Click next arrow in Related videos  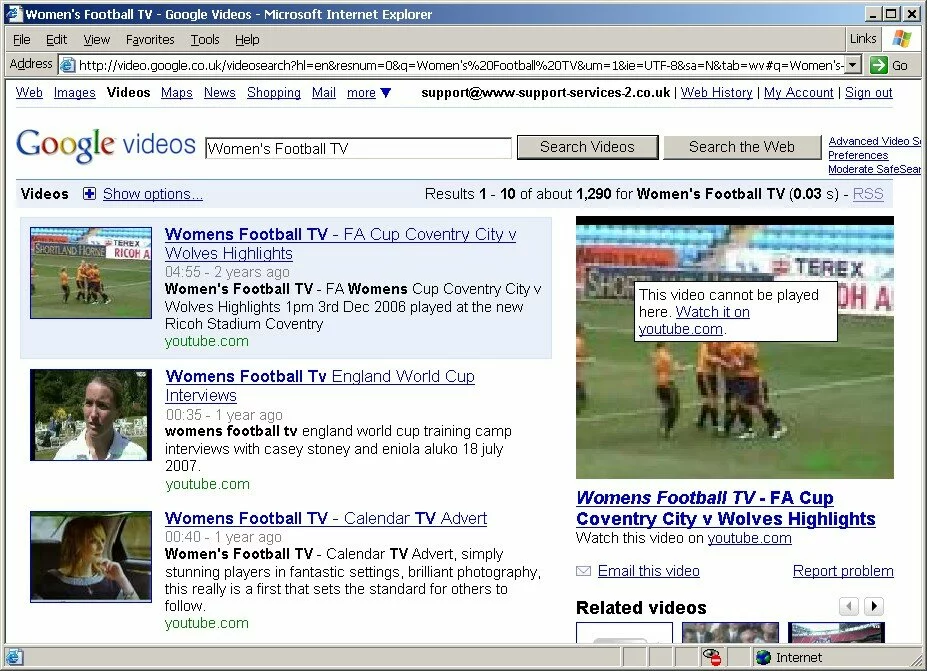pyautogui.click(x=874, y=606)
